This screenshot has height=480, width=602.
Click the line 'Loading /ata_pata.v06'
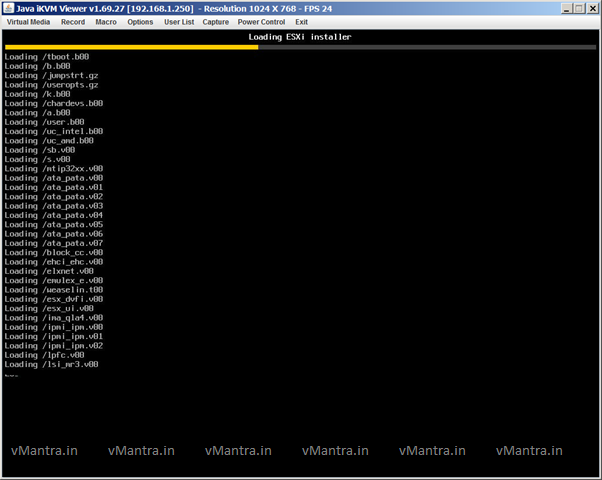tap(54, 234)
